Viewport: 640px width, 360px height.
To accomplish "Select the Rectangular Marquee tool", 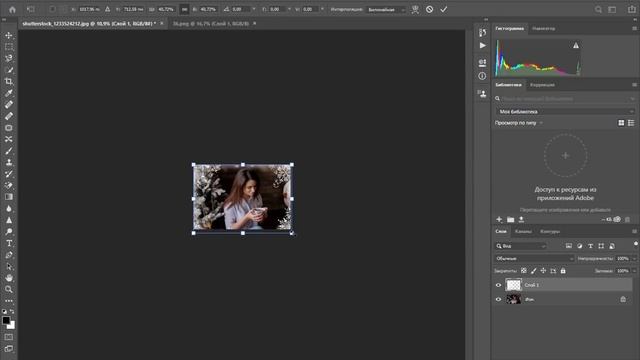I will 9,47.
